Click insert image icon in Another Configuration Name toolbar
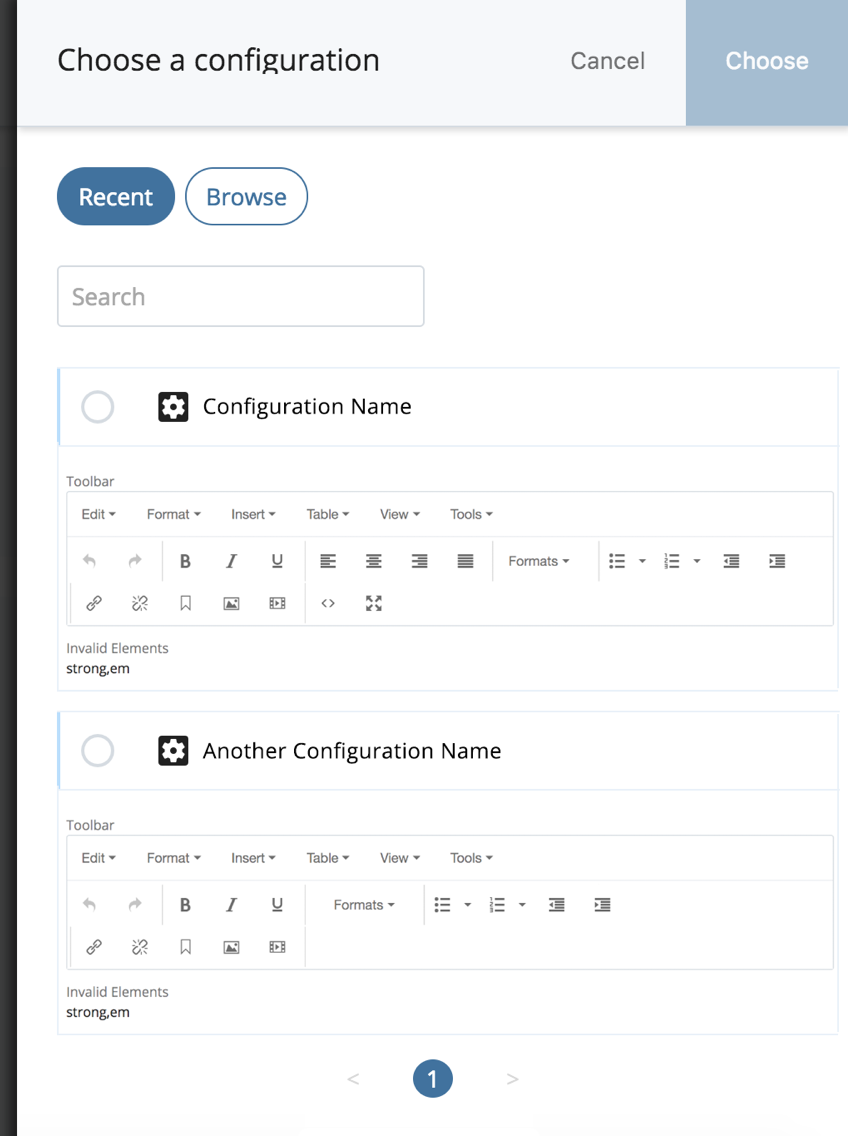The image size is (848, 1136). [231, 947]
